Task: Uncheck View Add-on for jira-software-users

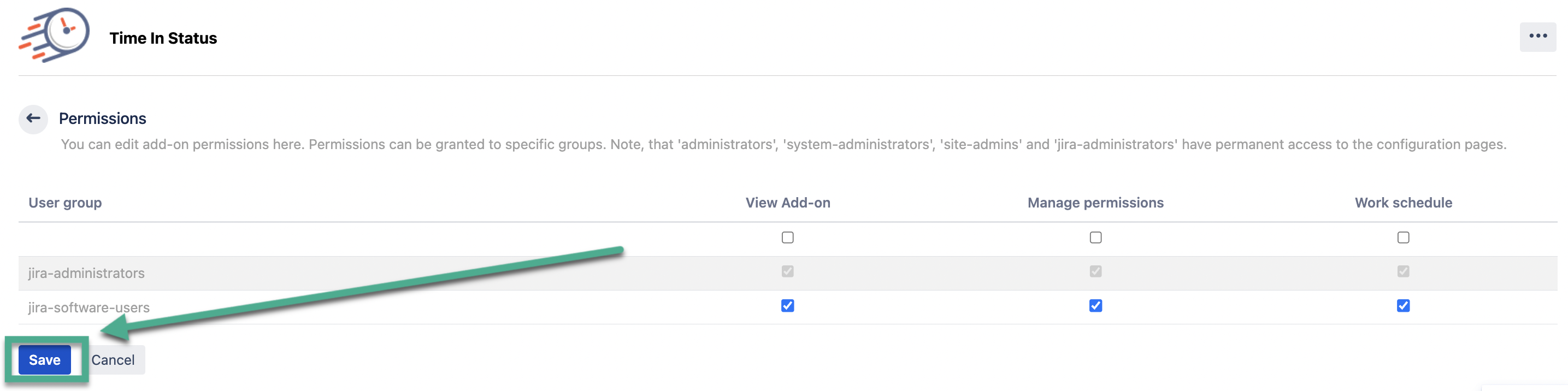Action: coord(787,305)
